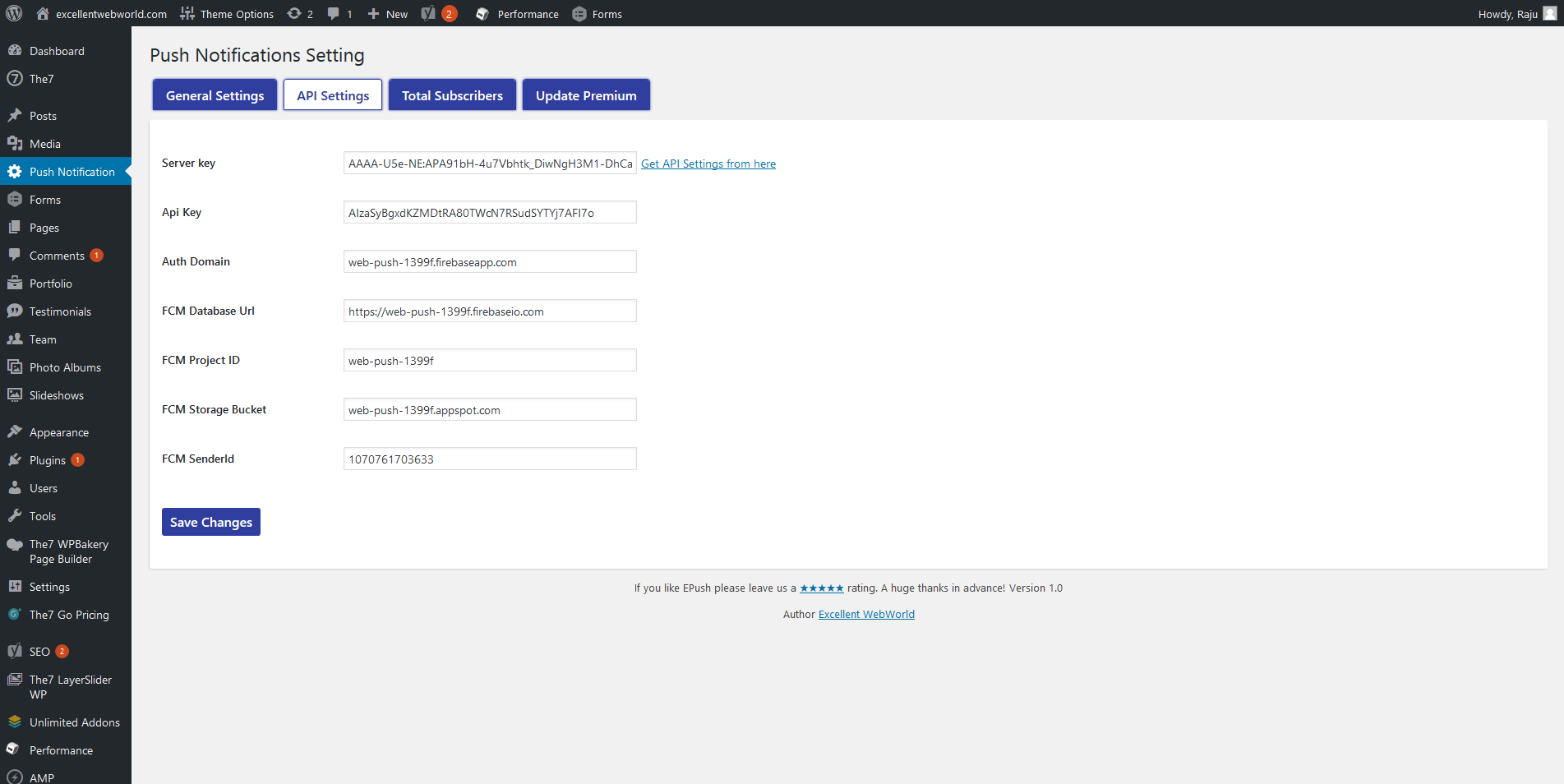Open the Yoast SEO icon in admin bar
This screenshot has height=784, width=1564.
point(428,13)
